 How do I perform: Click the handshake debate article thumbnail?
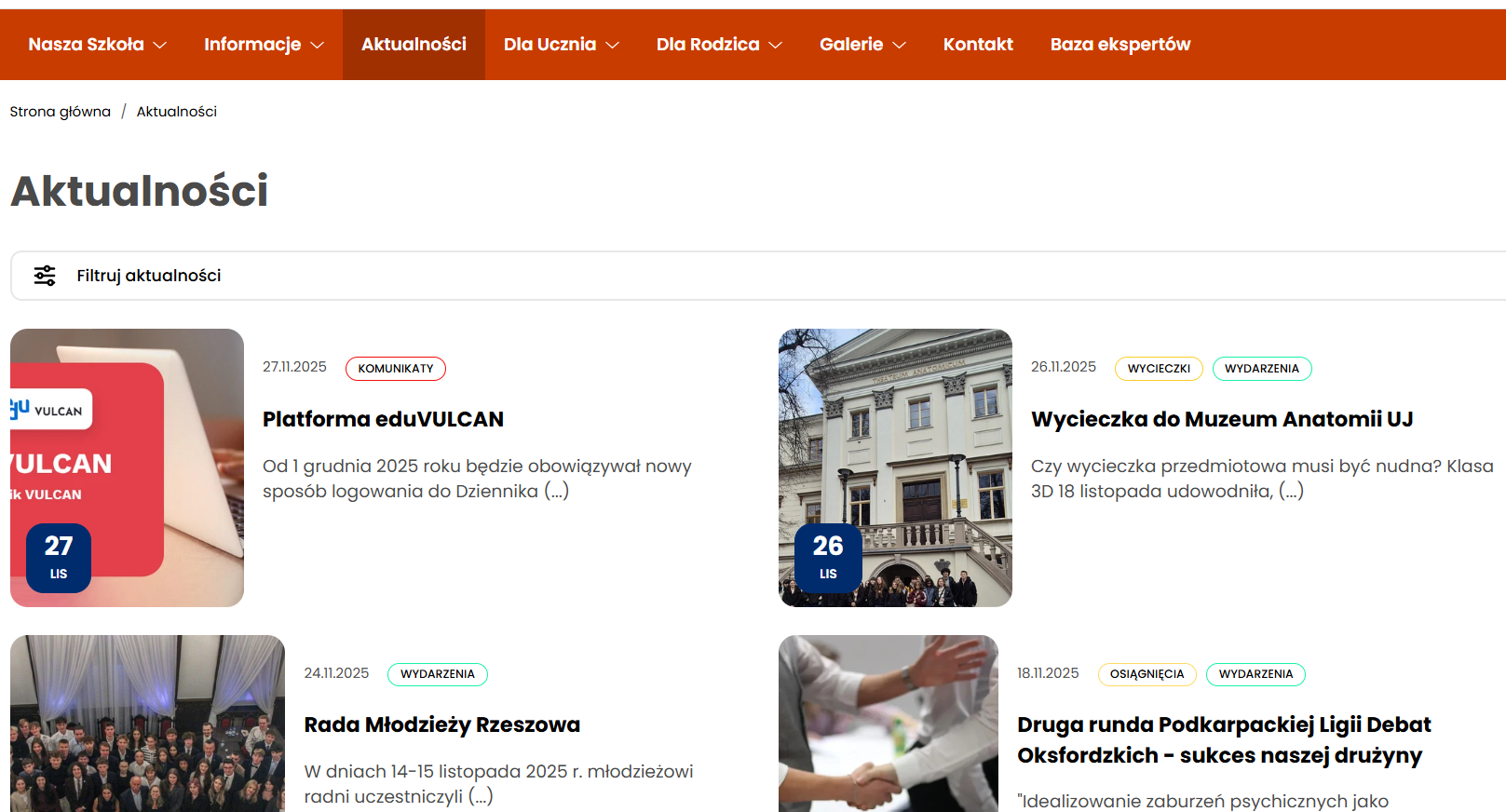click(x=888, y=724)
